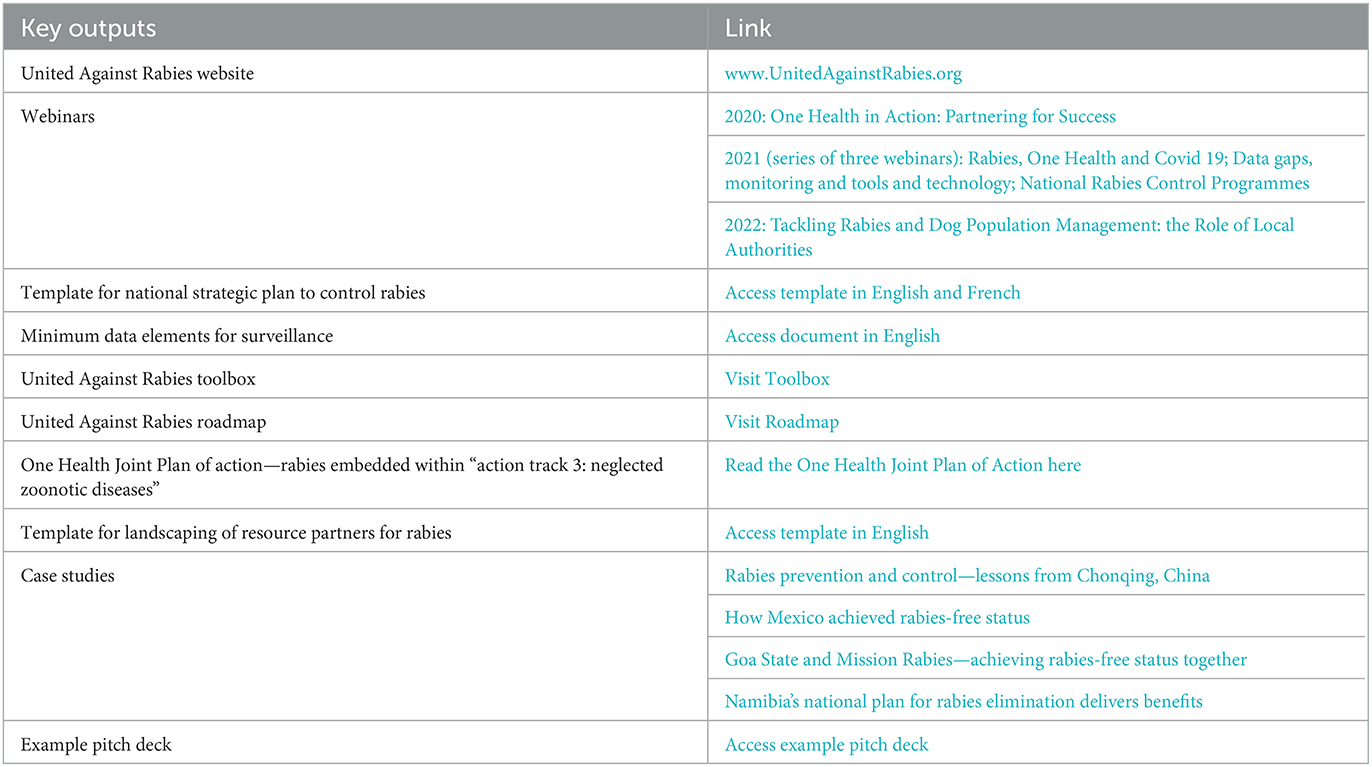Select the United Against Rabies website cell
1372x767 pixels.
click(355, 73)
